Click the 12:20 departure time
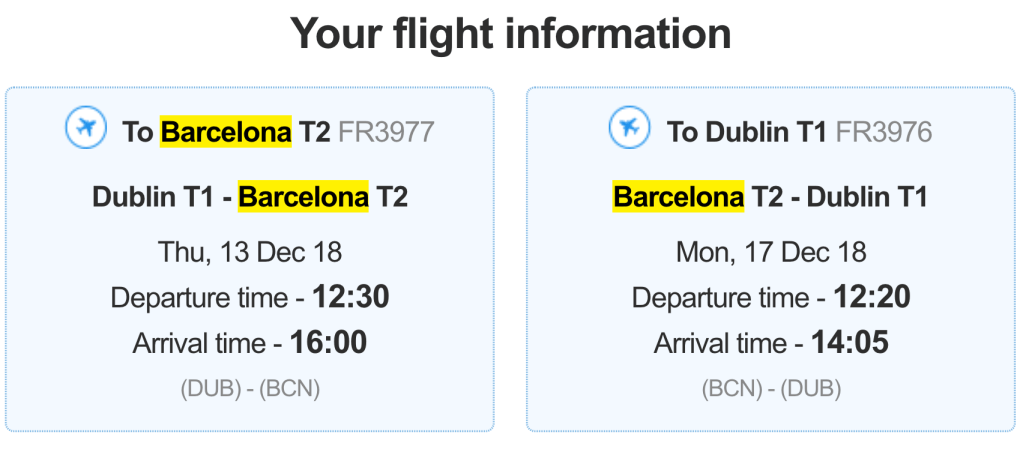This screenshot has width=1023, height=449. click(x=870, y=297)
